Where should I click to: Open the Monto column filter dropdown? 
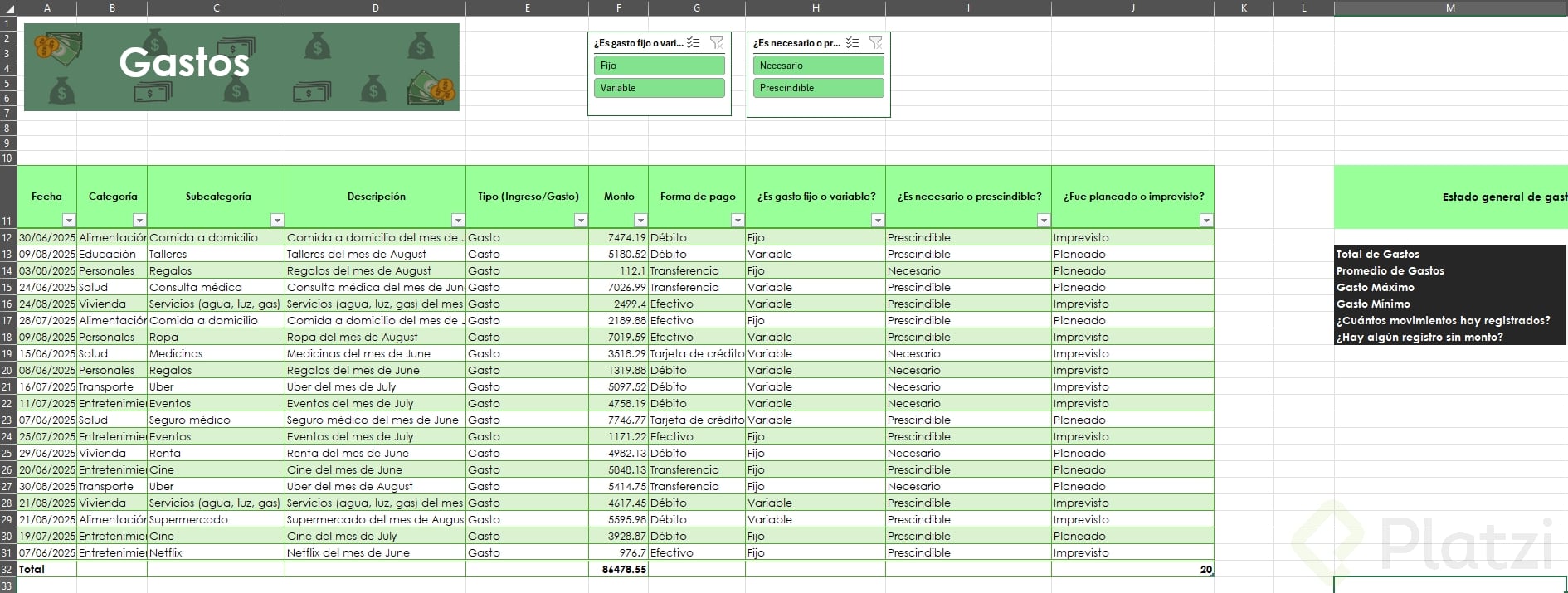[x=640, y=221]
